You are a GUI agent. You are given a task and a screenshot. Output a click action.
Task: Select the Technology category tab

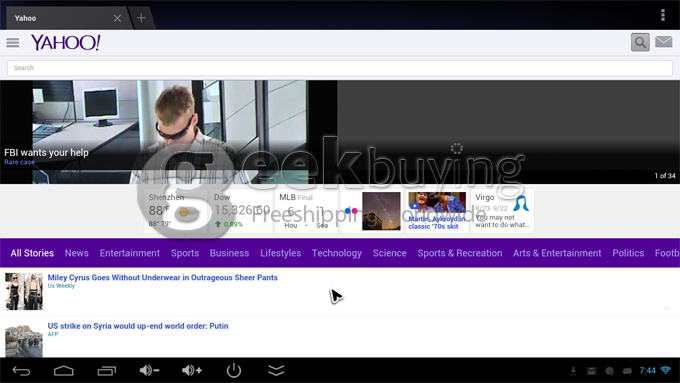[x=337, y=253]
